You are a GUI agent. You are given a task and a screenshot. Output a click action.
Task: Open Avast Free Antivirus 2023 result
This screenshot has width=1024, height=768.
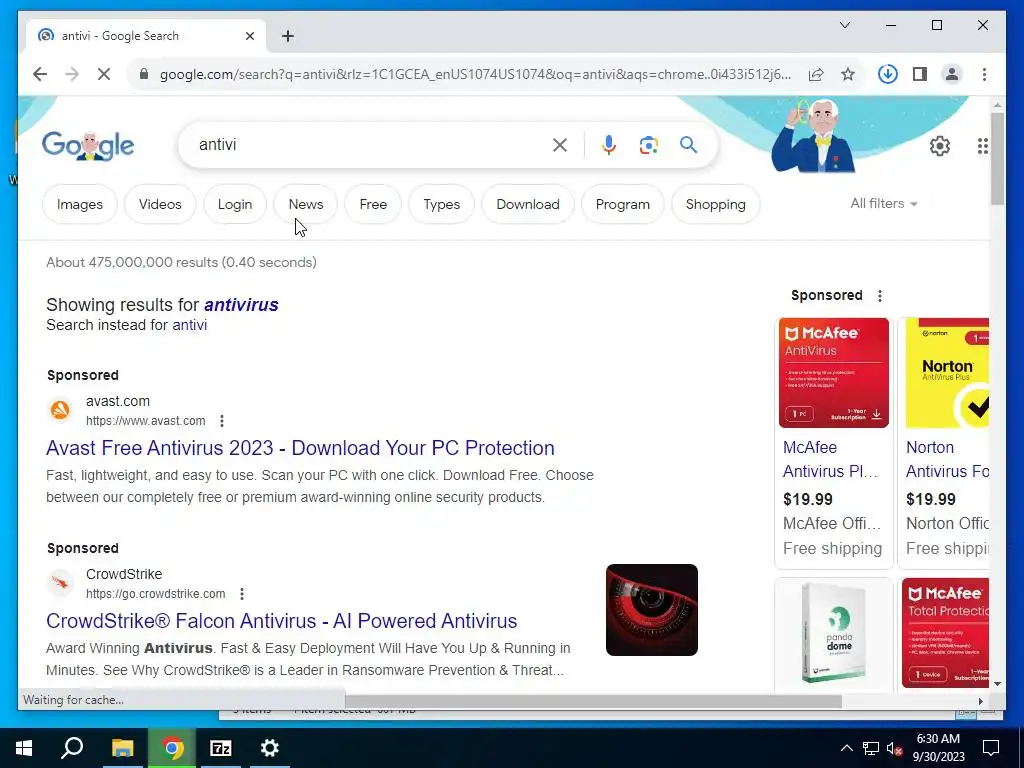click(300, 448)
